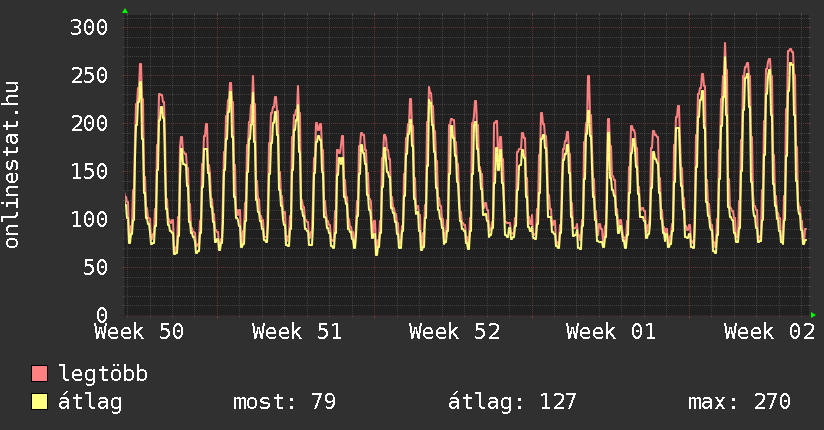Choose the Week 02 axis label
This screenshot has height=430, width=824.
[x=769, y=332]
